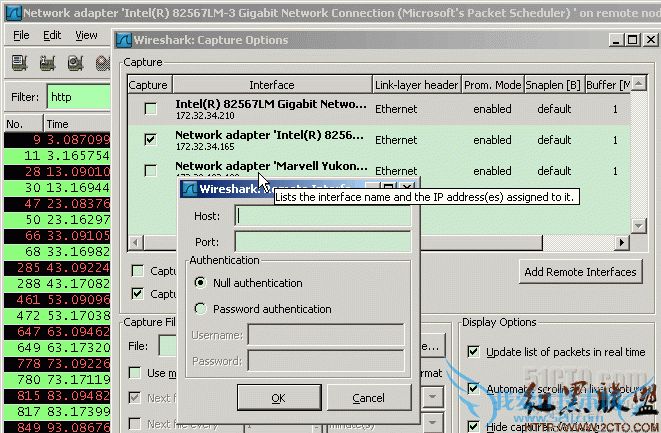Enable the Marvell Yukon adapter capture checkbox
The width and height of the screenshot is (661, 433).
click(x=150, y=171)
